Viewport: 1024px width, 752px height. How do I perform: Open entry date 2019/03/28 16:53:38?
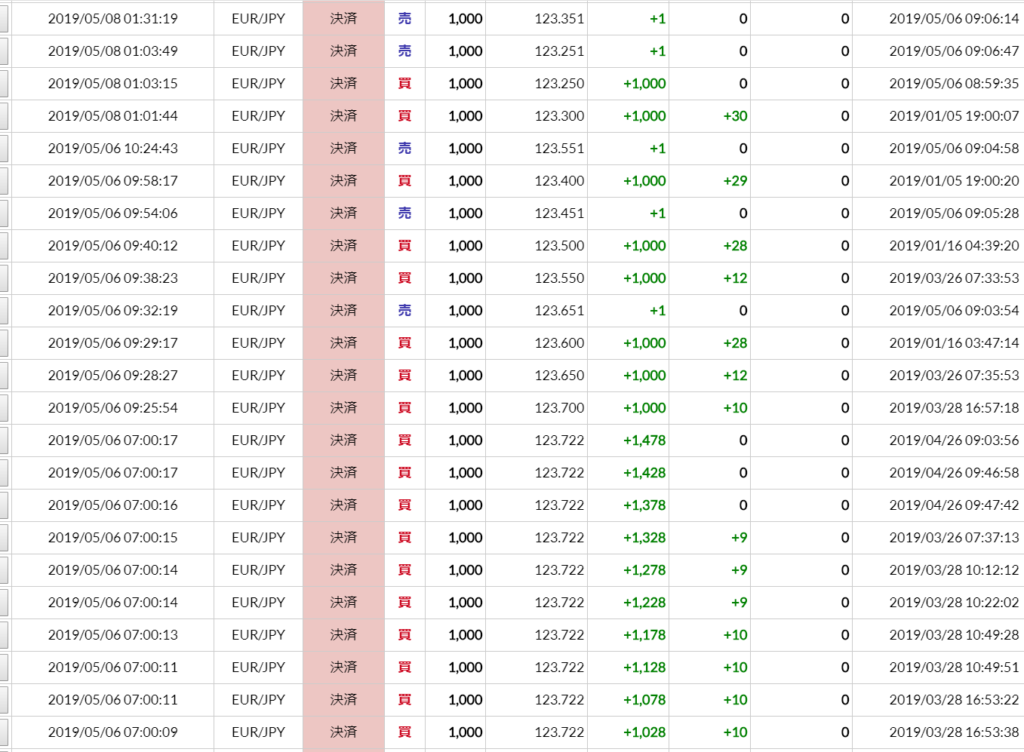[x=954, y=732]
